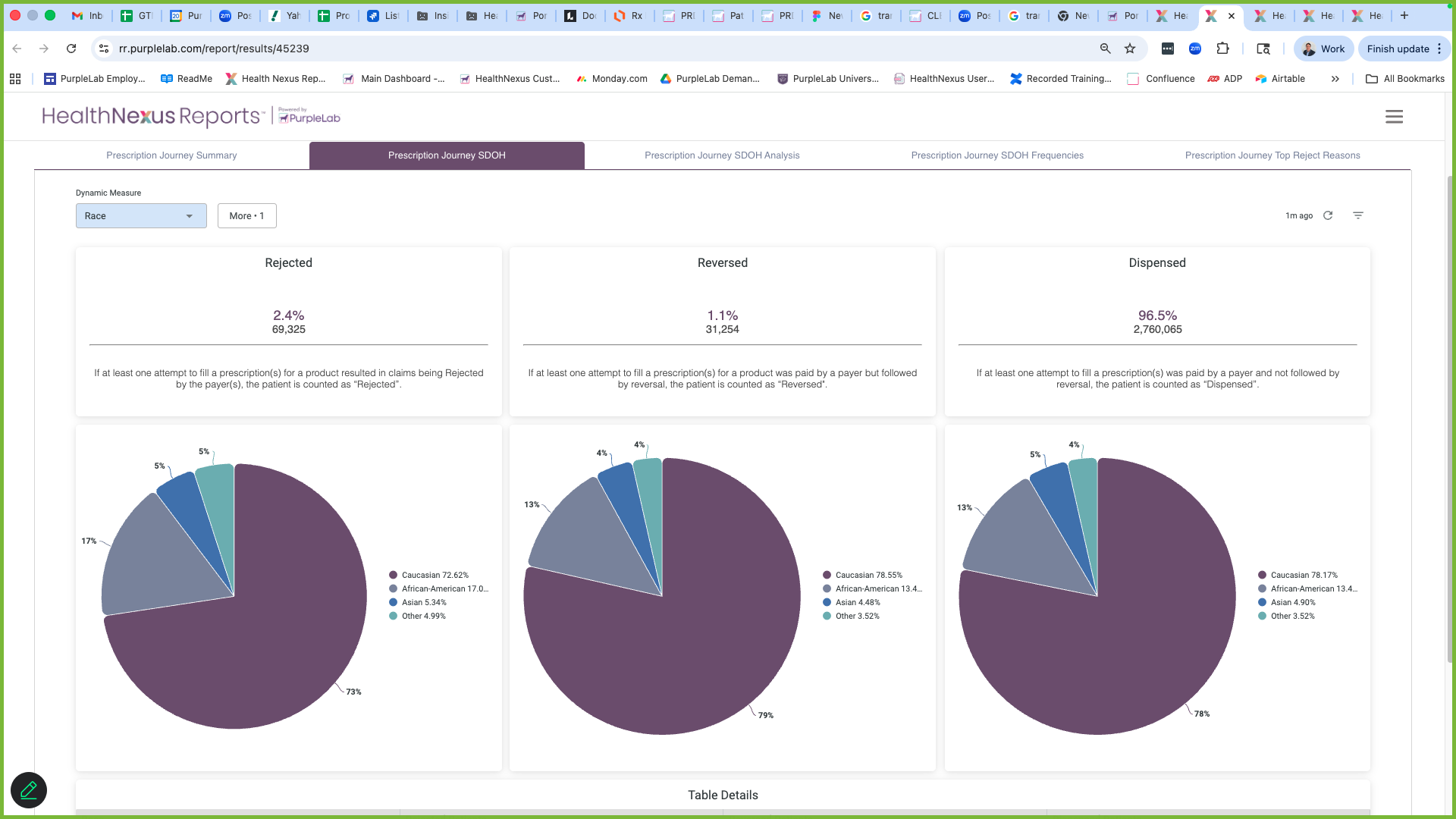Open the filter lines icon
1456x819 pixels.
click(x=1358, y=215)
